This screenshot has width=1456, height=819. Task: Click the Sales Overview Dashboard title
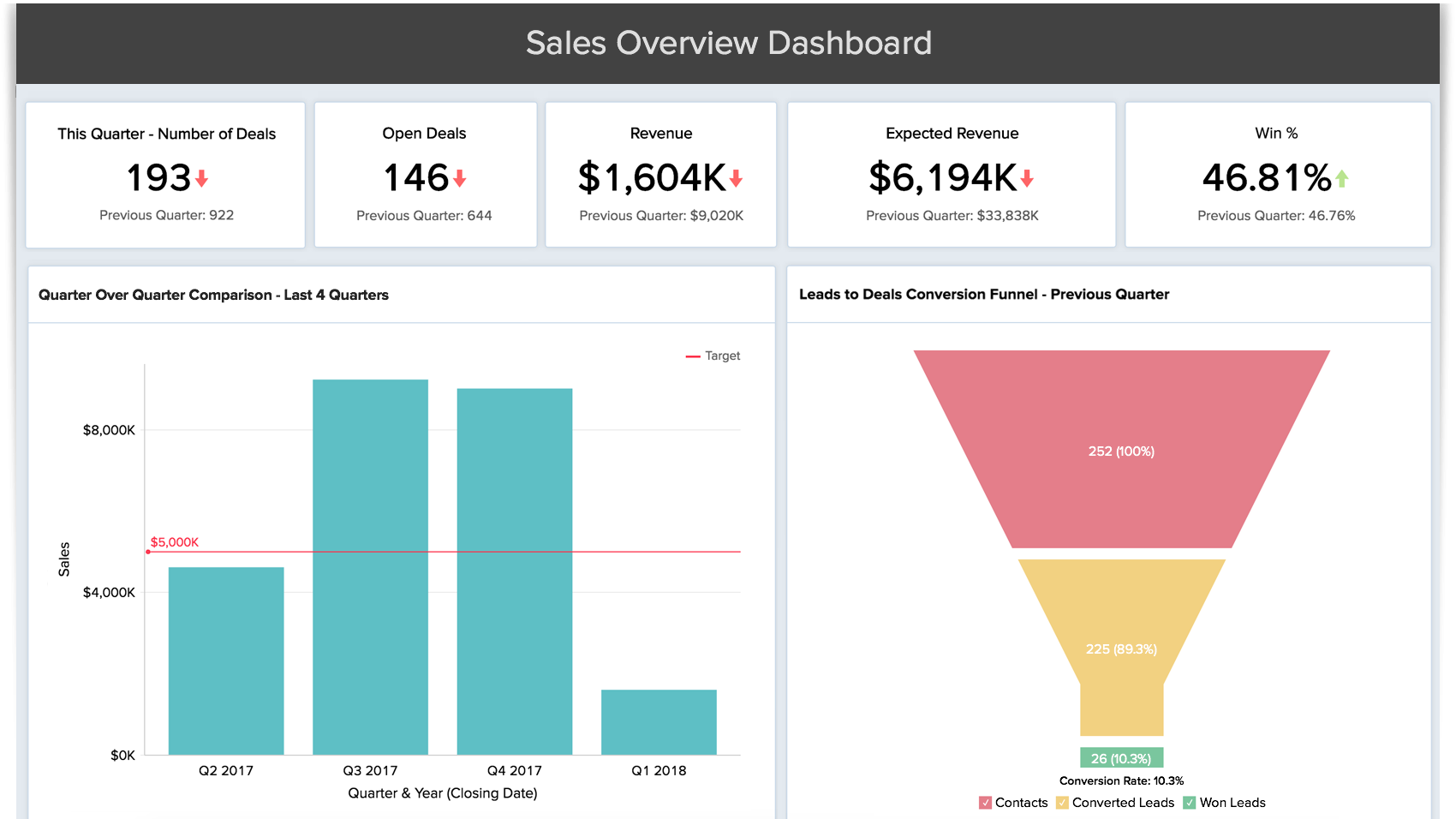click(x=729, y=43)
